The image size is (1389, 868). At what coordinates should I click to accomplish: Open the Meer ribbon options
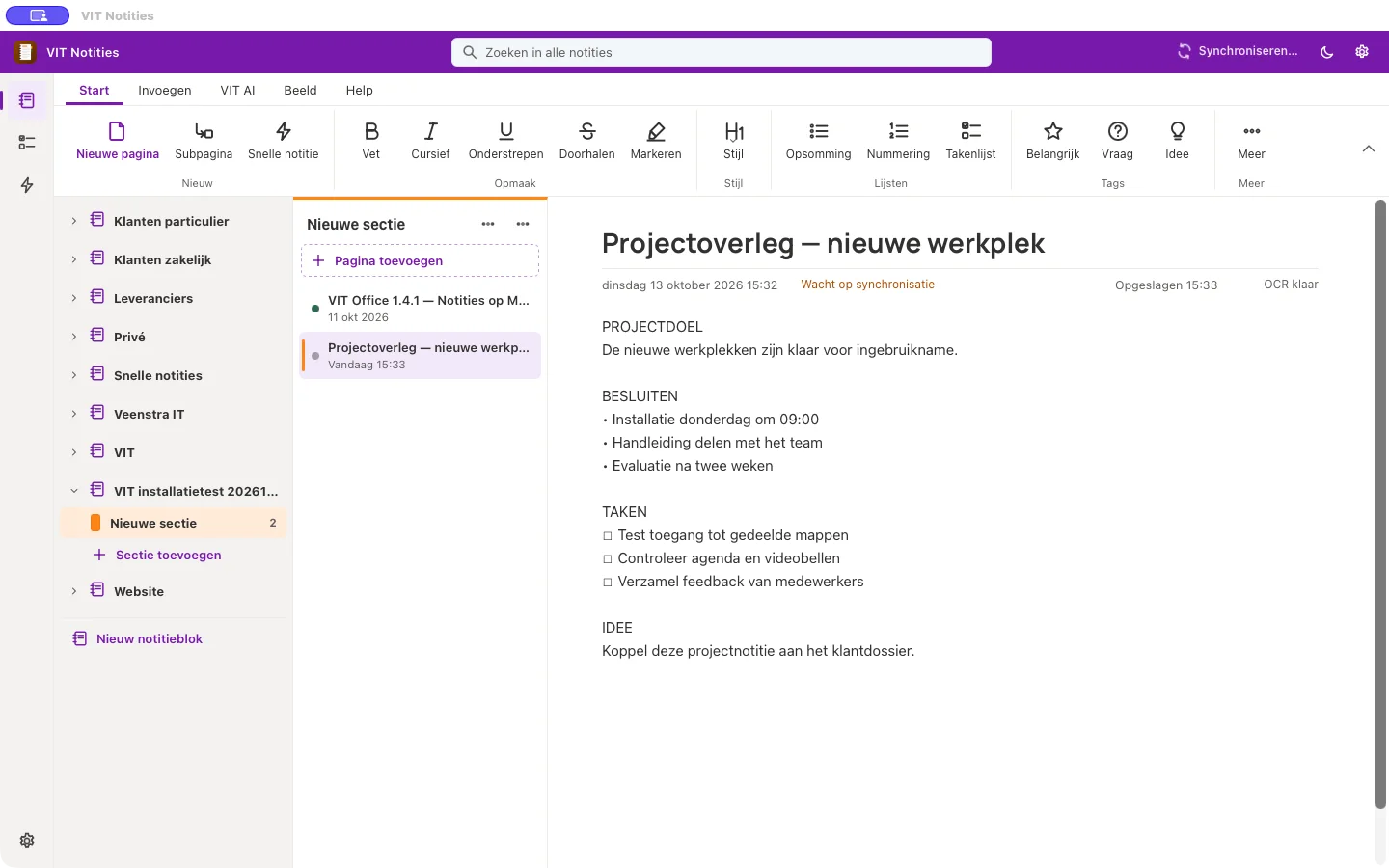tap(1251, 141)
